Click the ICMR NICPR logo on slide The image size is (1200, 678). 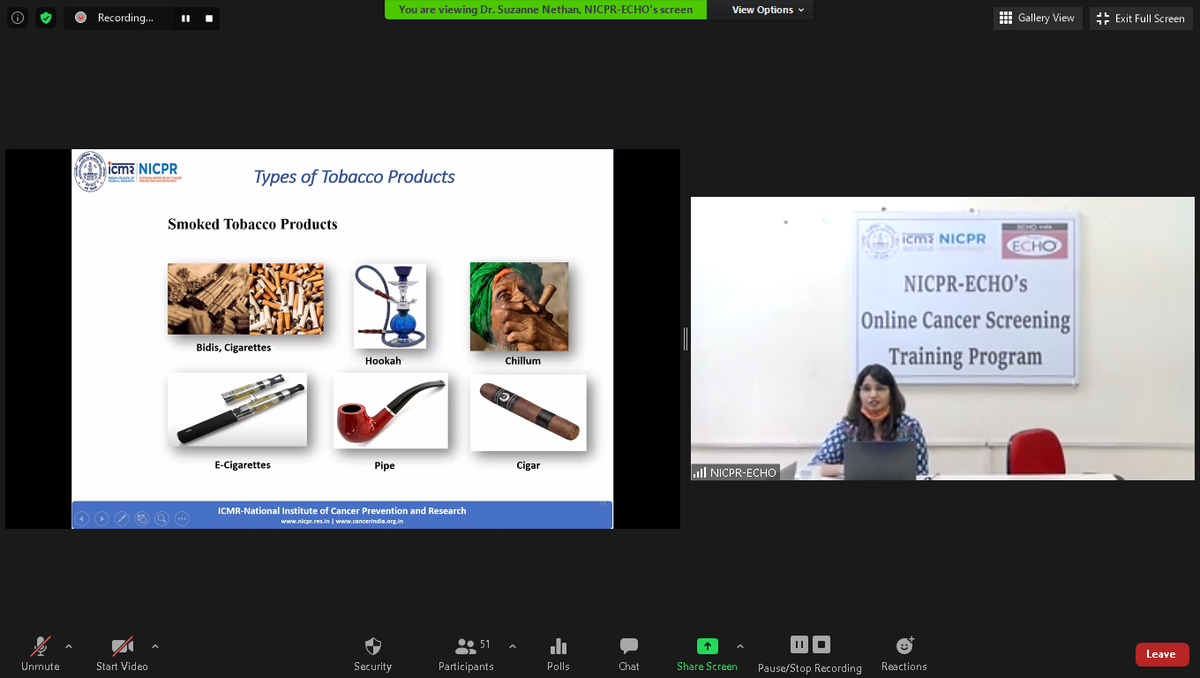pyautogui.click(x=127, y=172)
